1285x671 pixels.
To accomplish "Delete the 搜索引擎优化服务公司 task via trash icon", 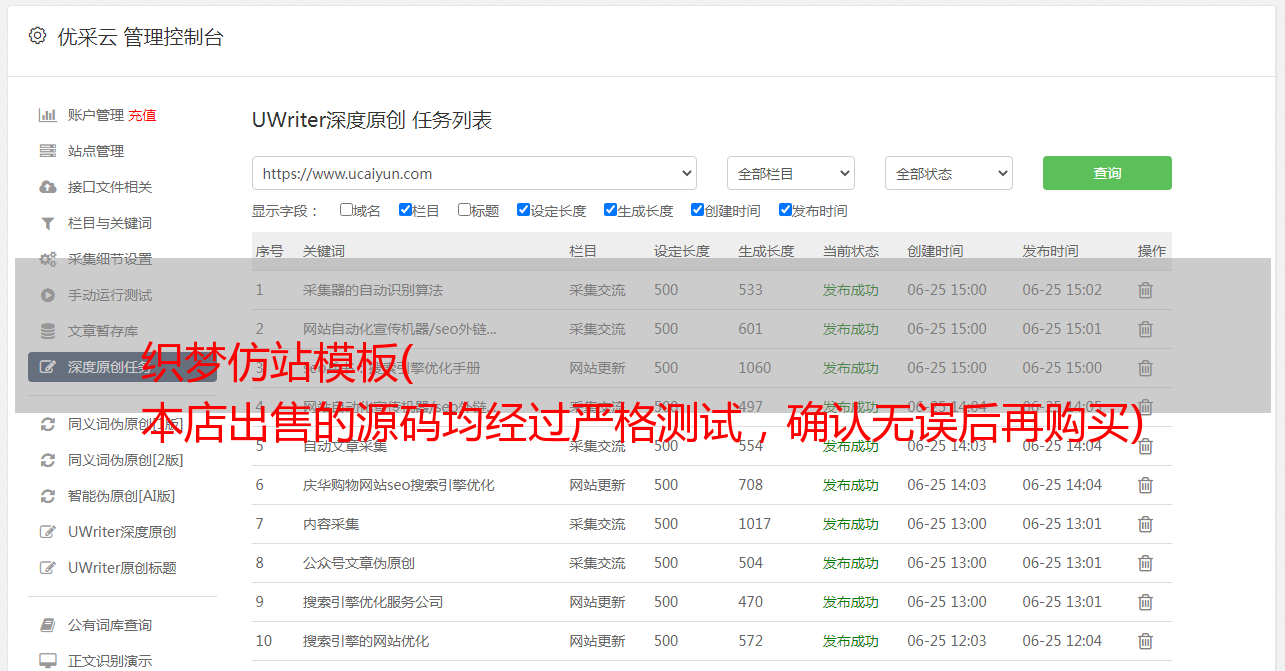I will tap(1146, 602).
